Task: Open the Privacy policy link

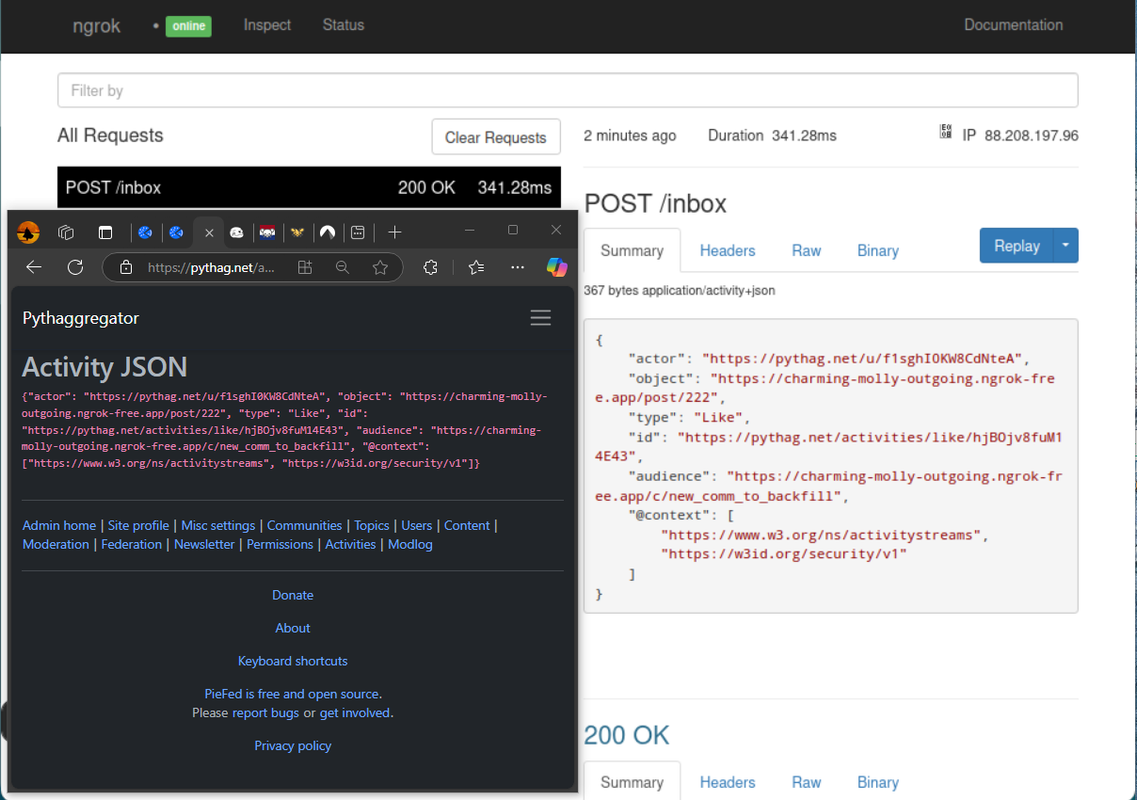Action: point(293,746)
